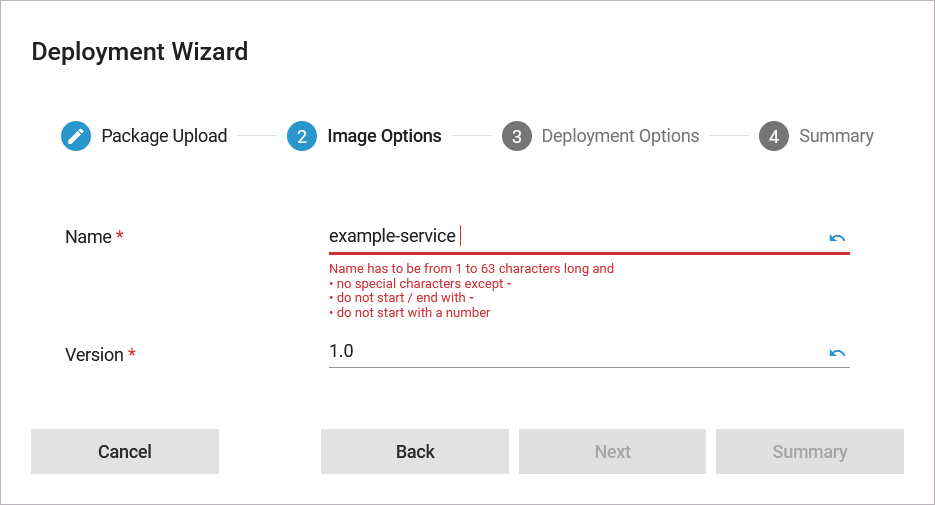Click the Next button
935x505 pixels.
coord(612,452)
